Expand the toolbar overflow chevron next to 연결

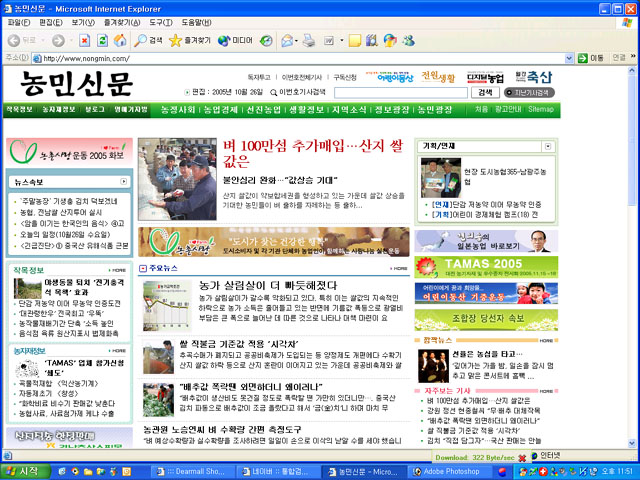click(x=633, y=56)
